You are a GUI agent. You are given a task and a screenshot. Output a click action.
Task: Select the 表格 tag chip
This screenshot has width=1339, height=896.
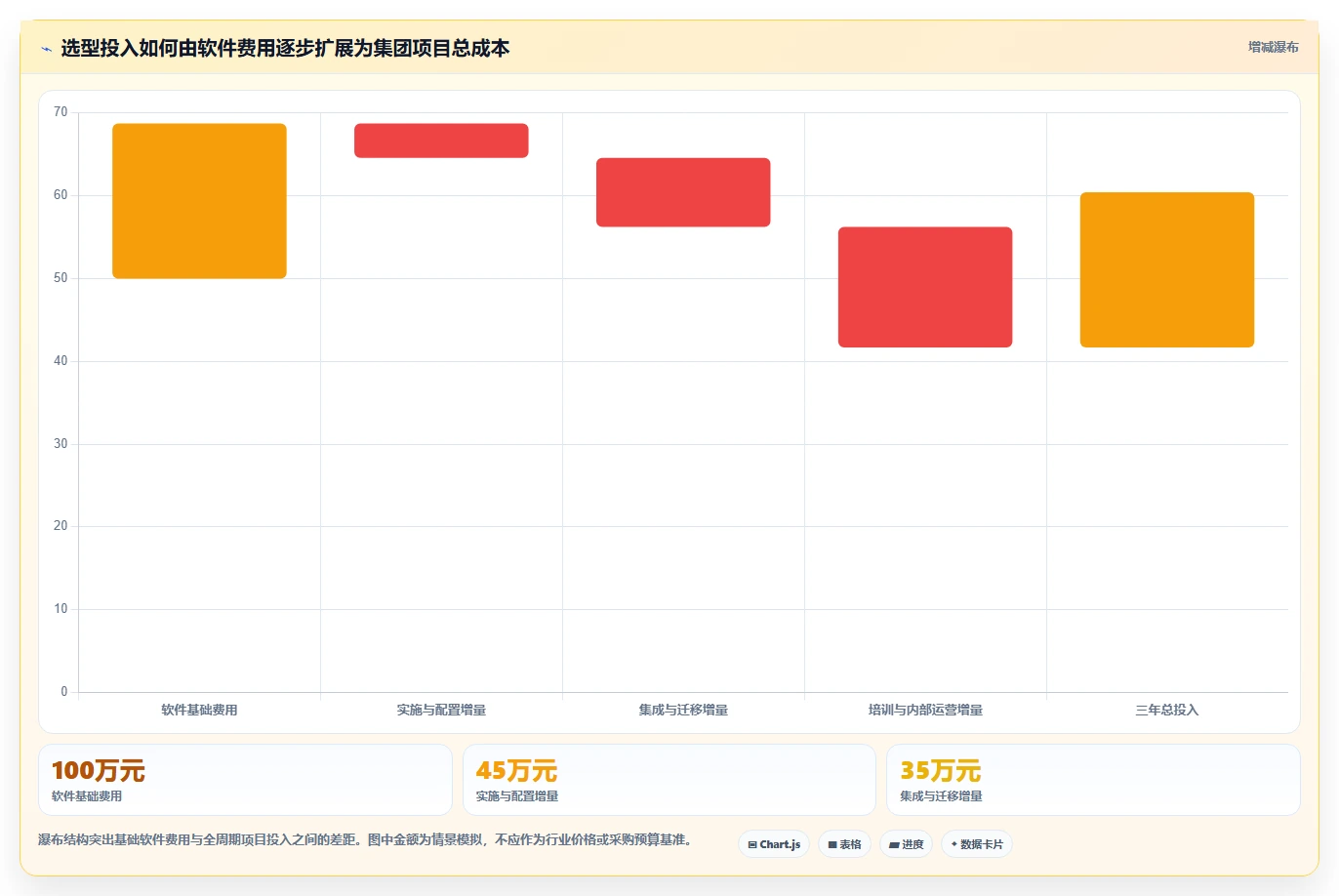pos(844,844)
